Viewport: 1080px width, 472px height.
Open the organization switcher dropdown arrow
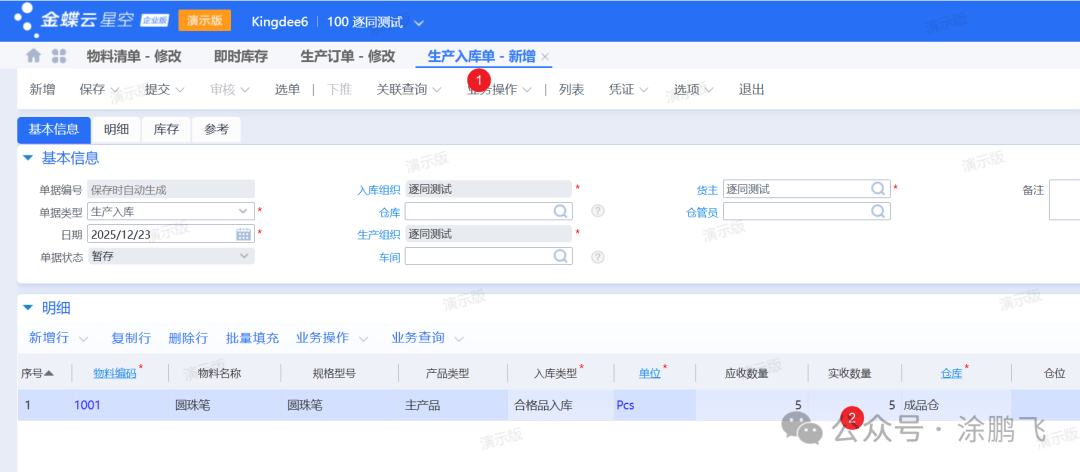coord(418,22)
